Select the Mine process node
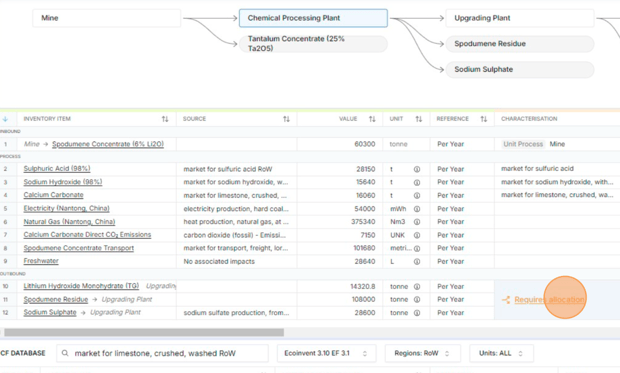Screen dimensions: 620x373 pos(106,18)
